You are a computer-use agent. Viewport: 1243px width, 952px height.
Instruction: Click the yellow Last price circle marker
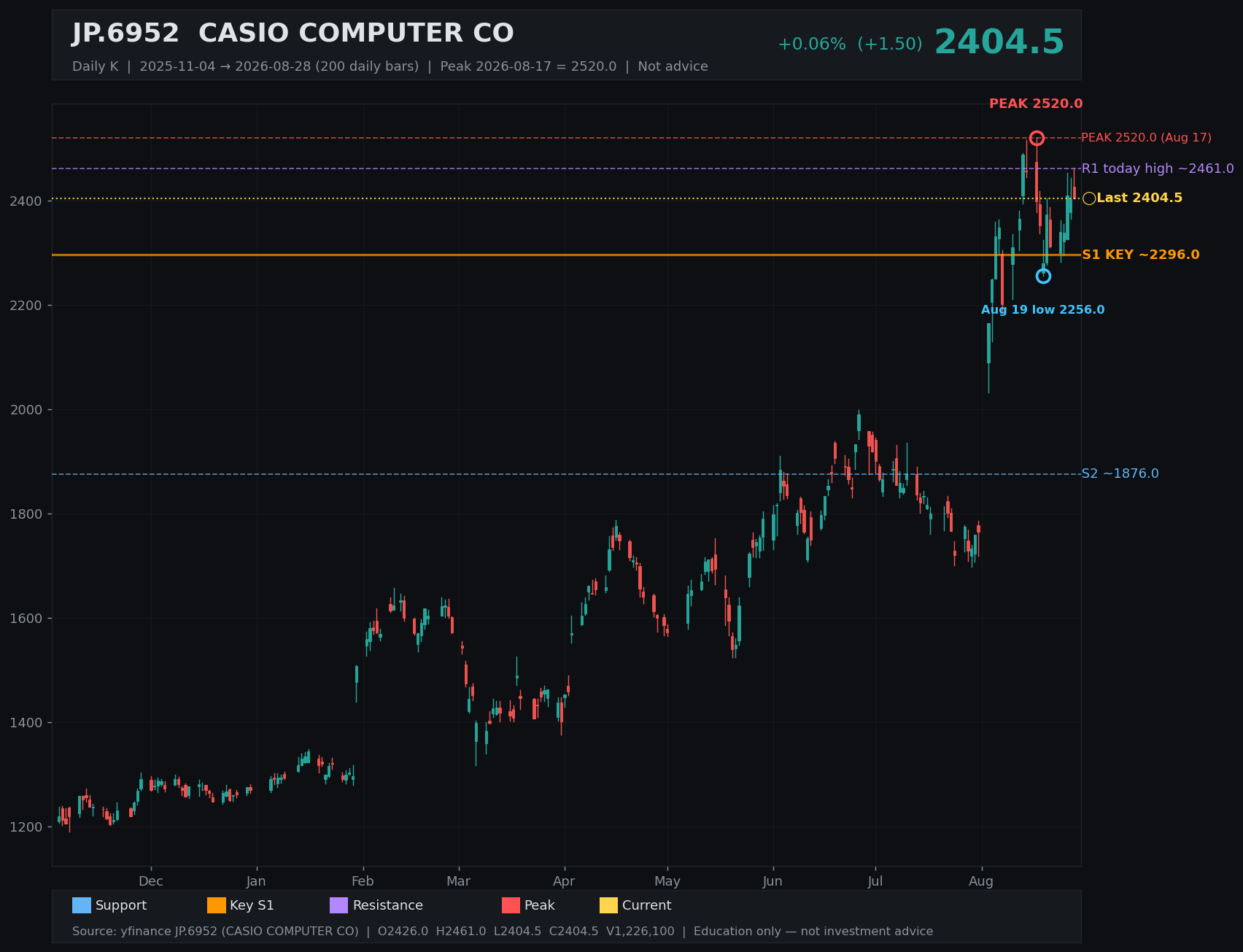[x=1089, y=198]
